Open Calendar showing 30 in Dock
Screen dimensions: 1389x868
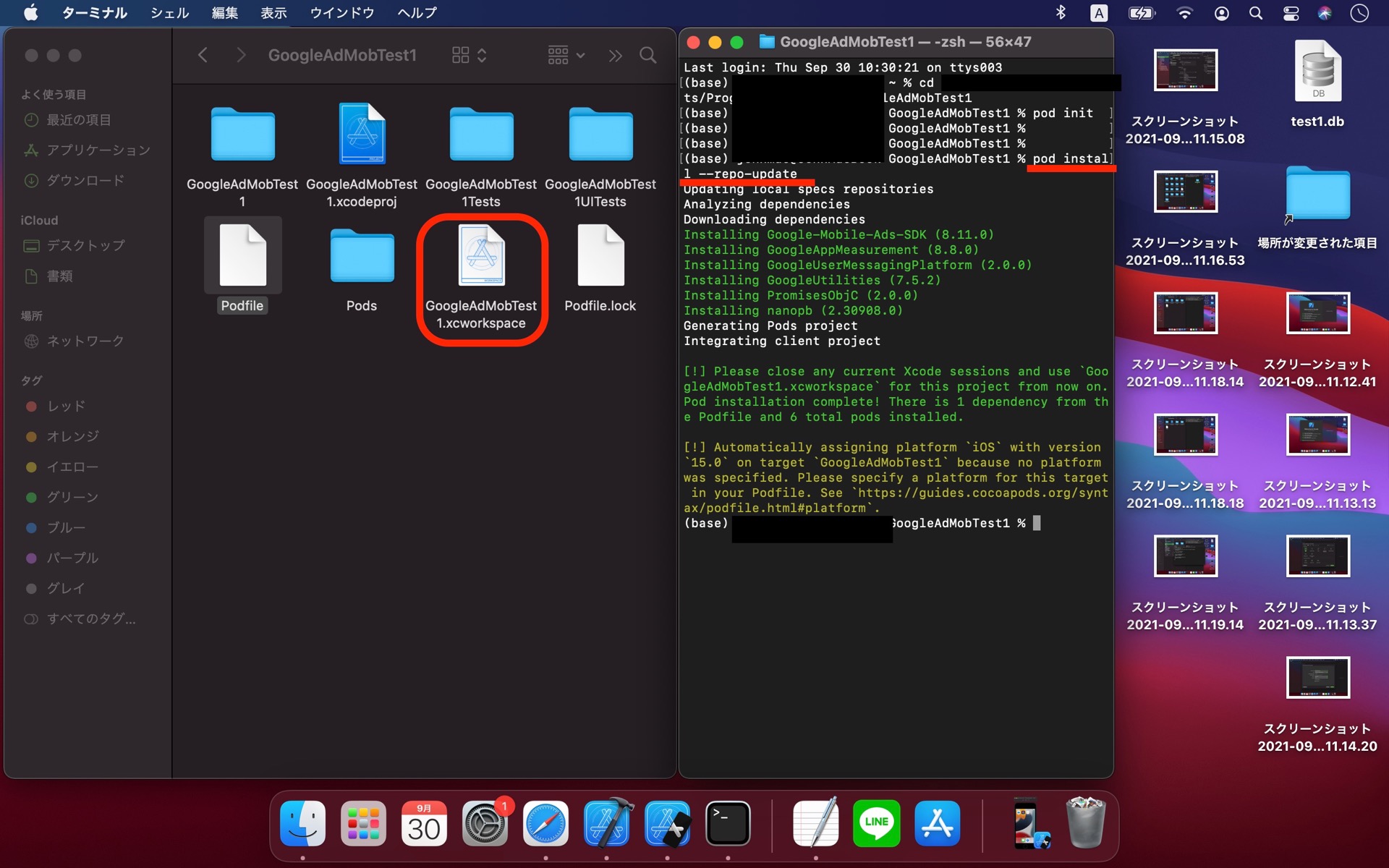pos(424,823)
